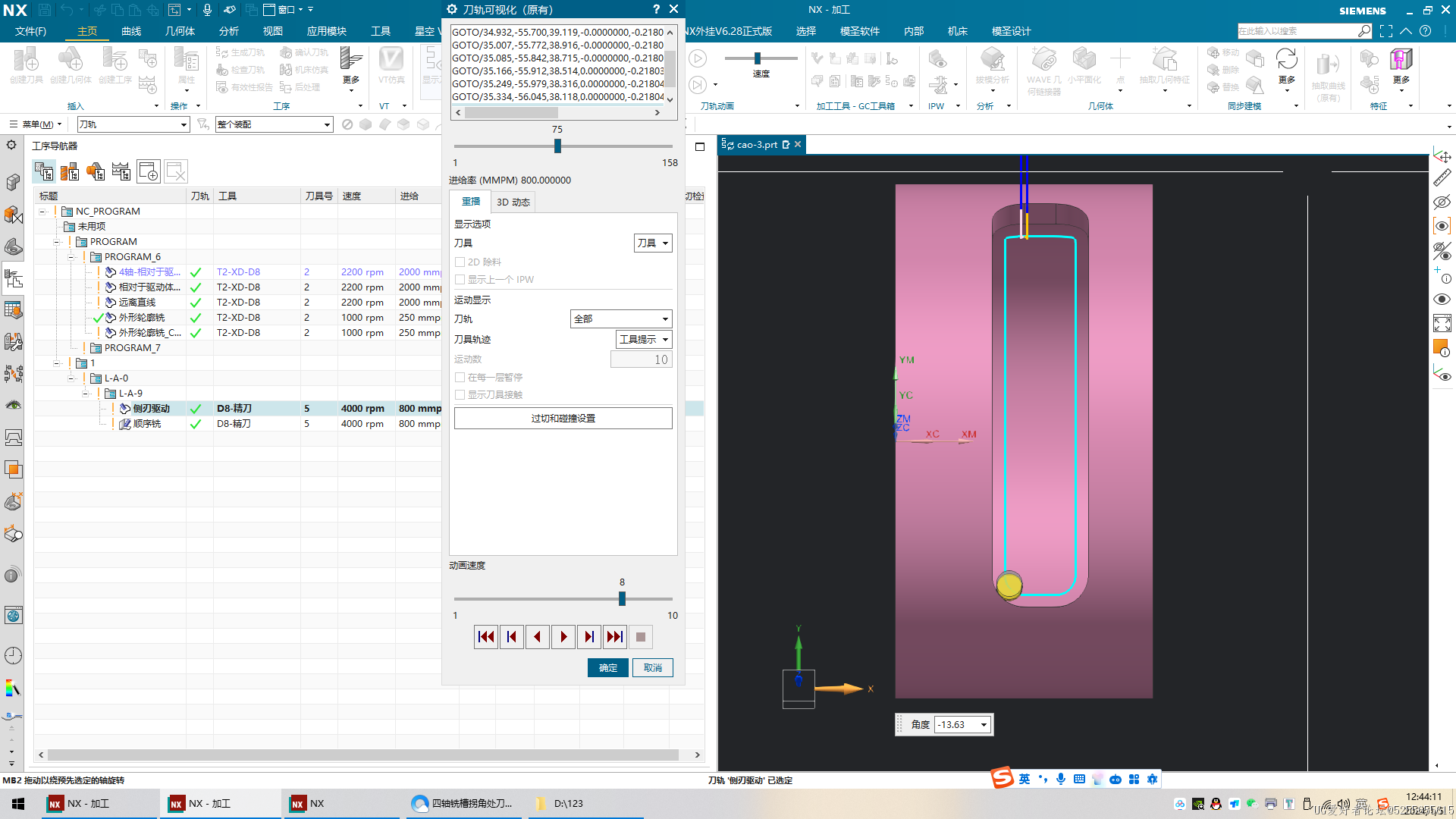Click the 取消 button
Screen dimensions: 1456x819
[653, 668]
